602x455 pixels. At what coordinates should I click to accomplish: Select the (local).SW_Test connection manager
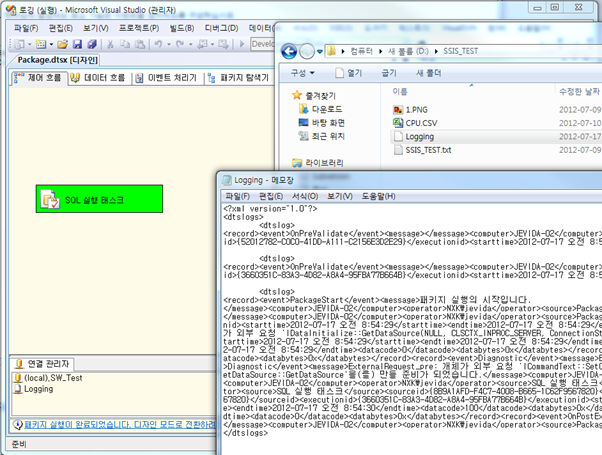coord(48,378)
